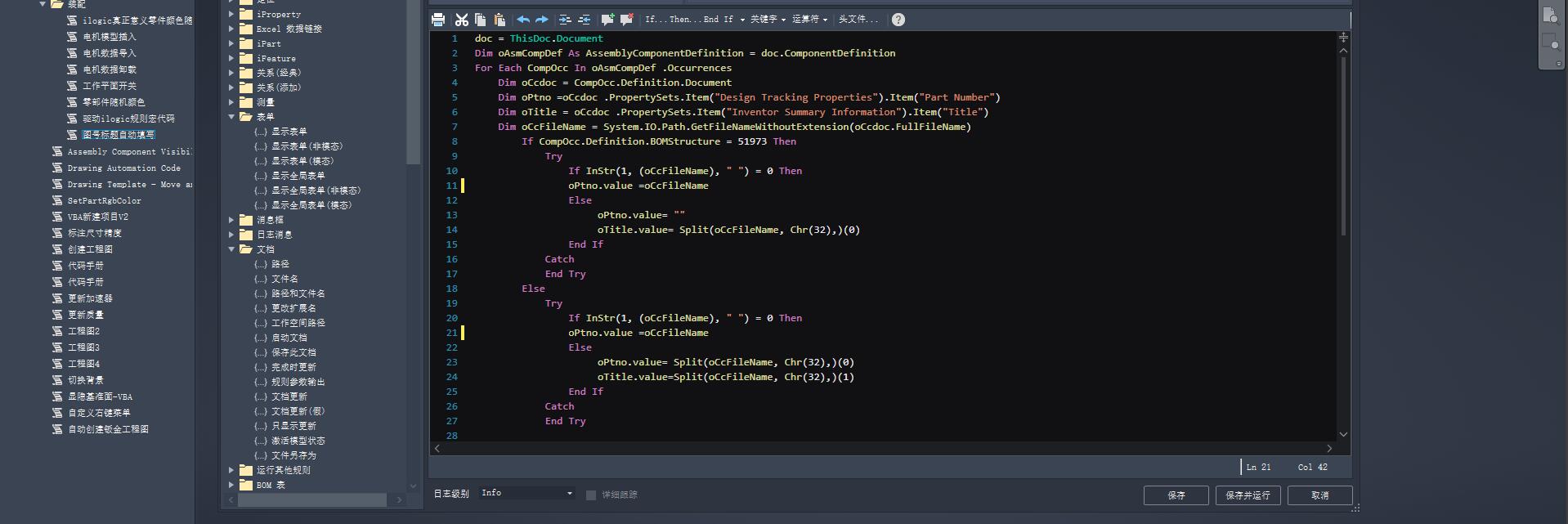Open the 运算符 operators dropdown
The height and width of the screenshot is (524, 1568).
click(810, 20)
